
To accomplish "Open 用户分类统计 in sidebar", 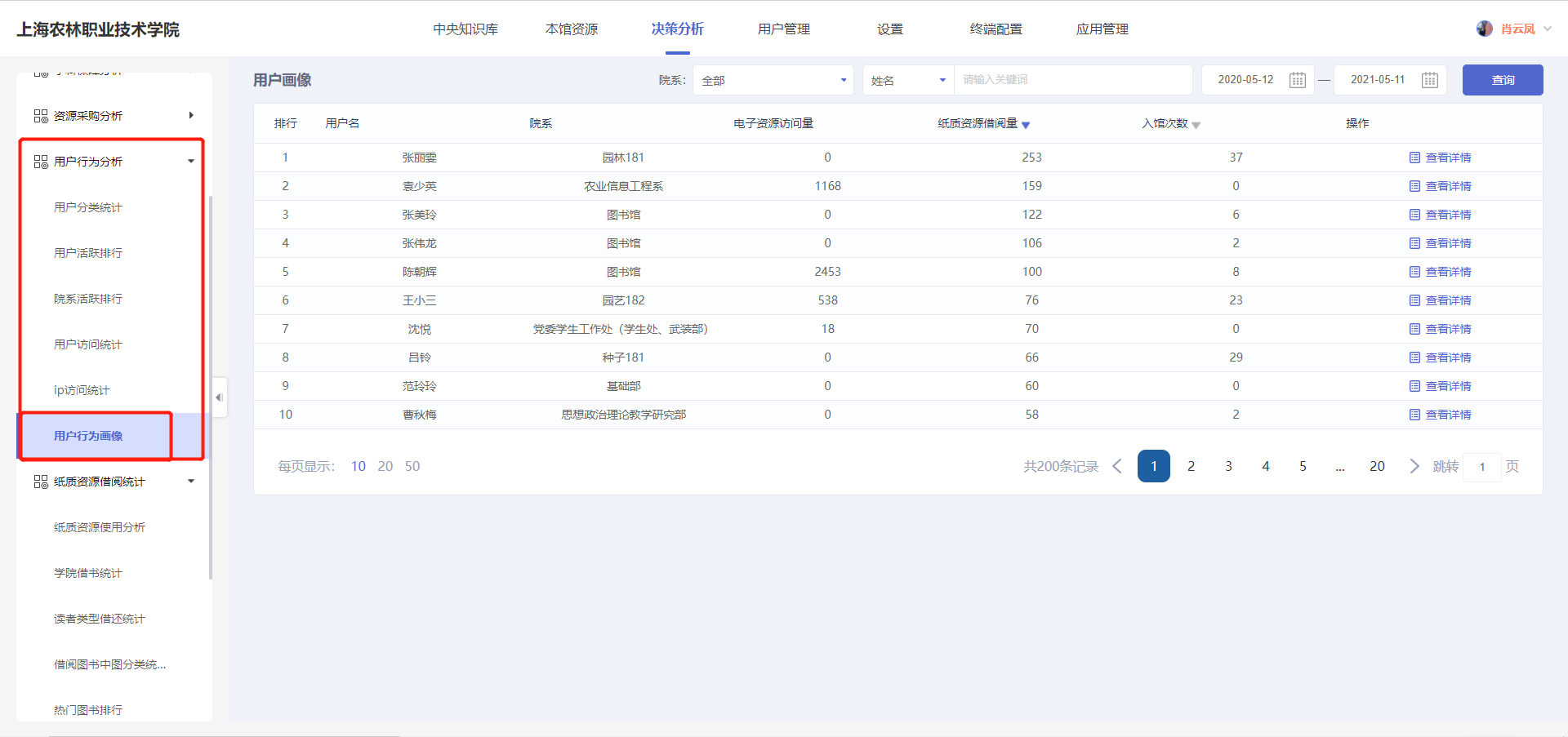I will 88,207.
